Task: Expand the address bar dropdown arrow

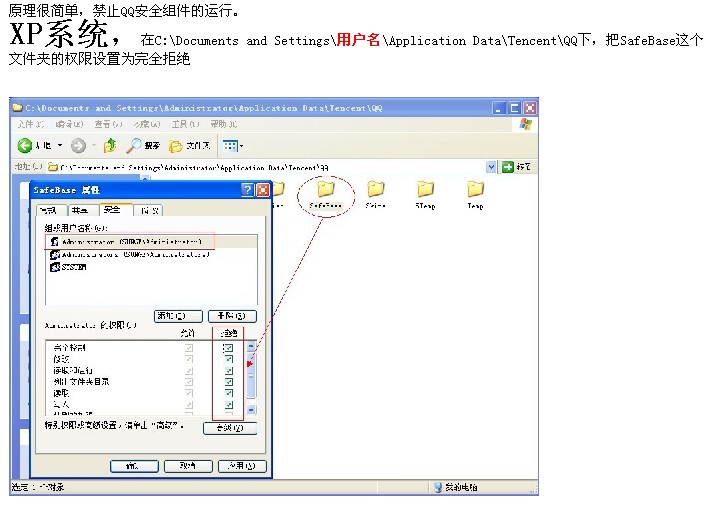Action: coord(491,167)
